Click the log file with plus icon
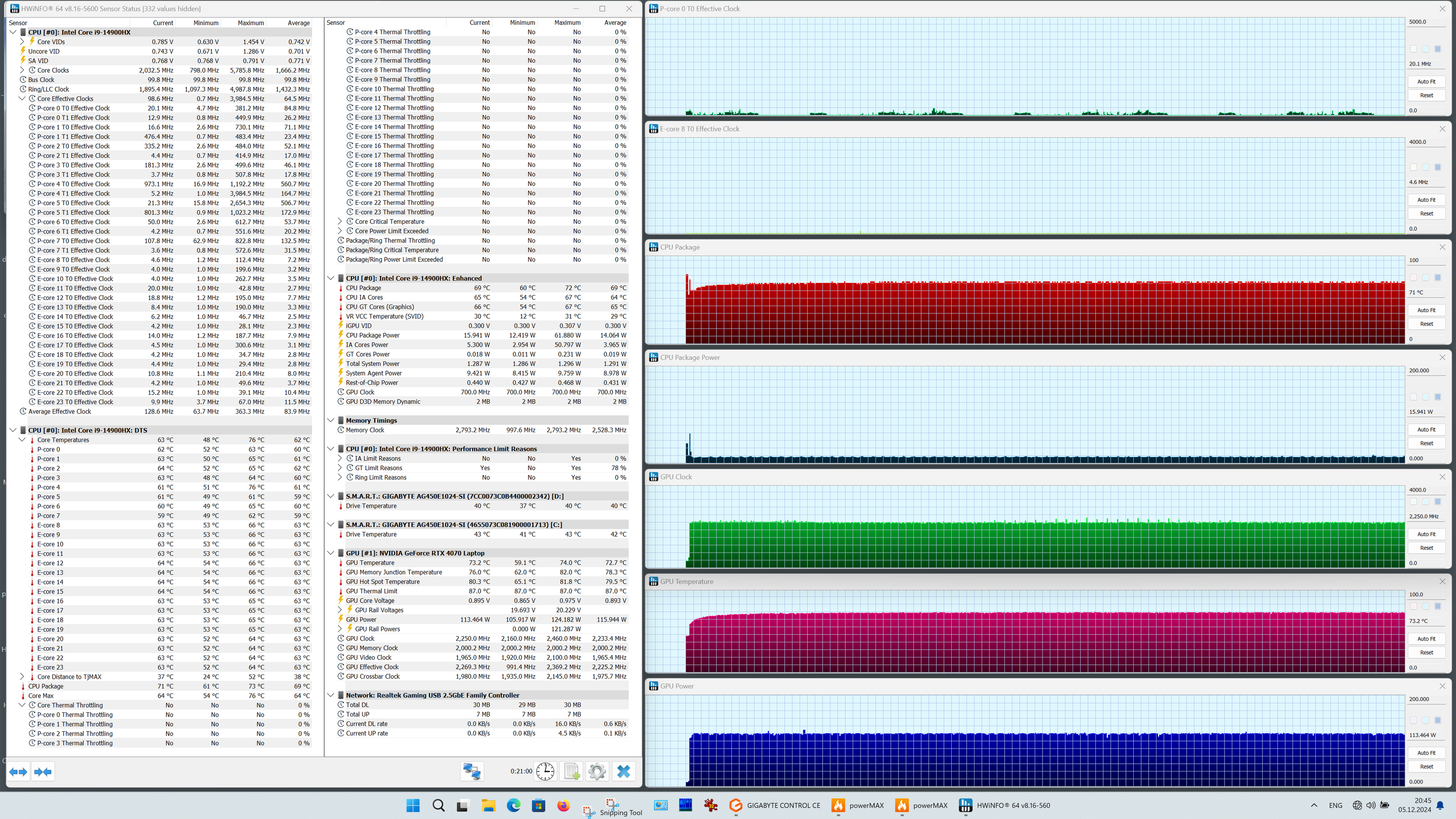Image resolution: width=1456 pixels, height=819 pixels. (571, 771)
